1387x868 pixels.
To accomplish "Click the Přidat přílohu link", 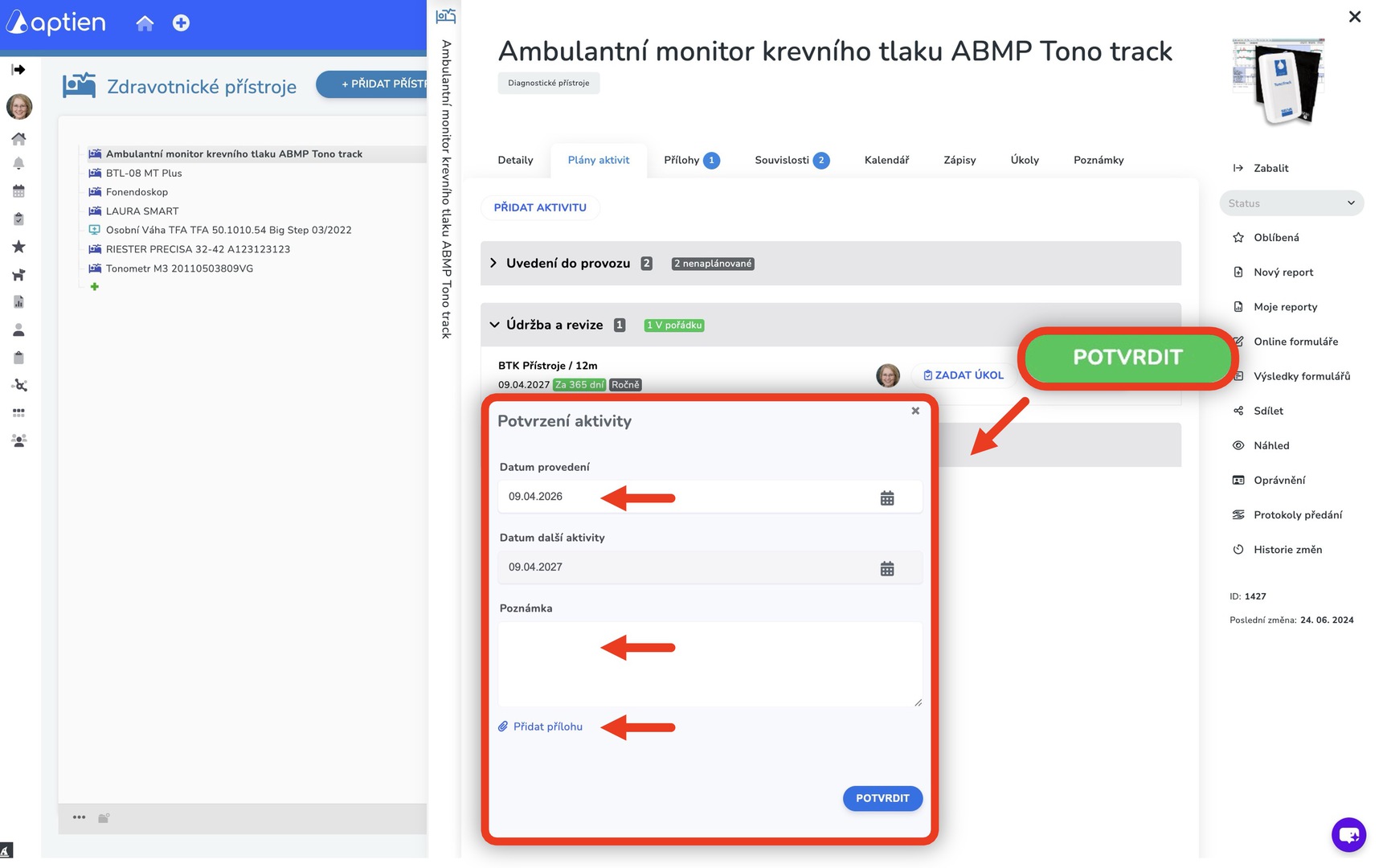I will click(547, 727).
